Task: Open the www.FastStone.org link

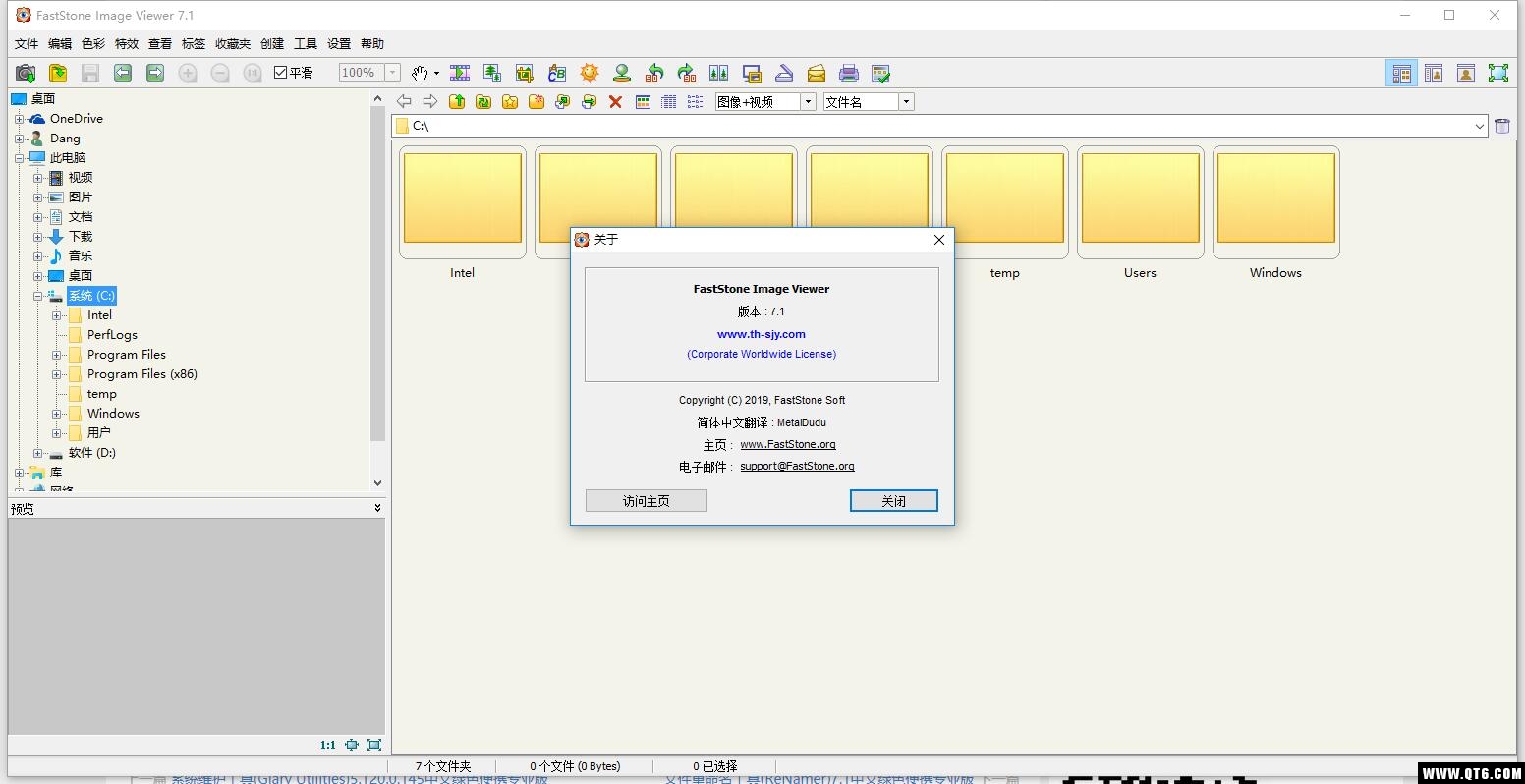Action: tap(788, 444)
